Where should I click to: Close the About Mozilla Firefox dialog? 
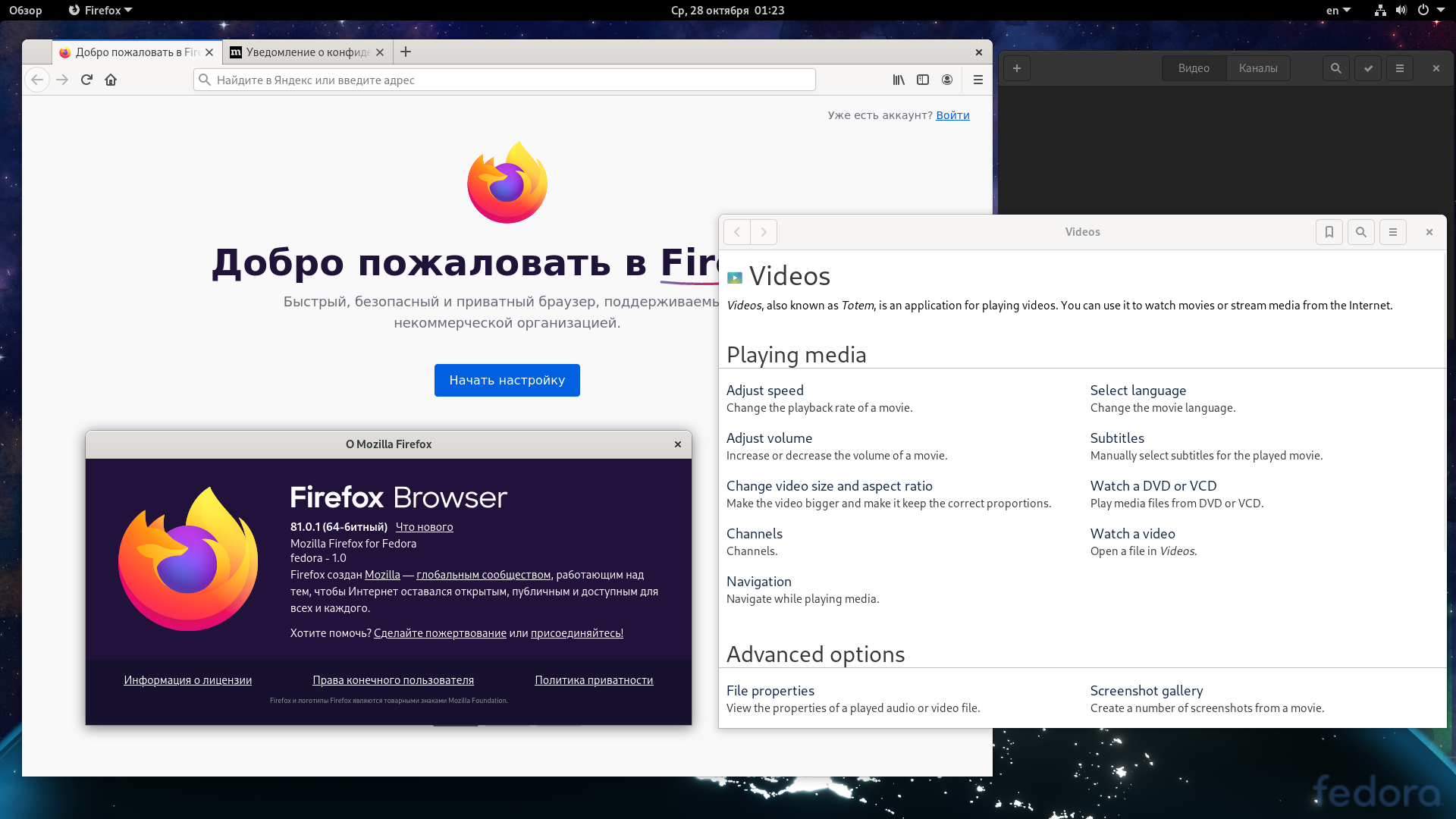[678, 444]
